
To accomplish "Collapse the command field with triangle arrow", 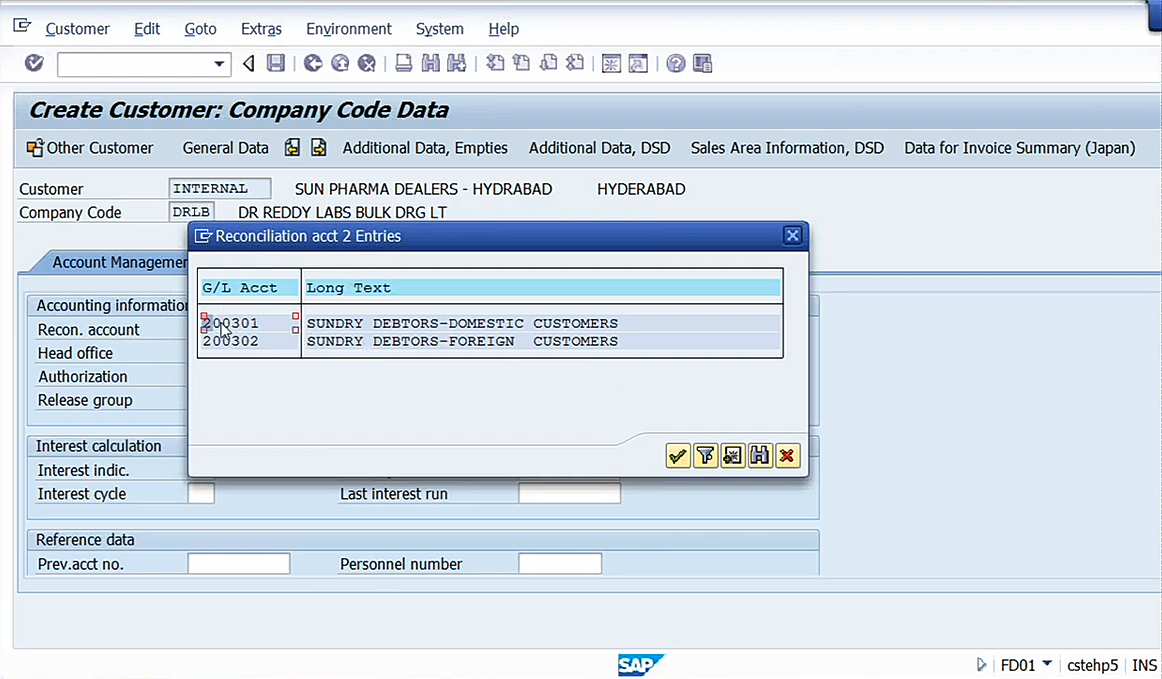I will 249,64.
